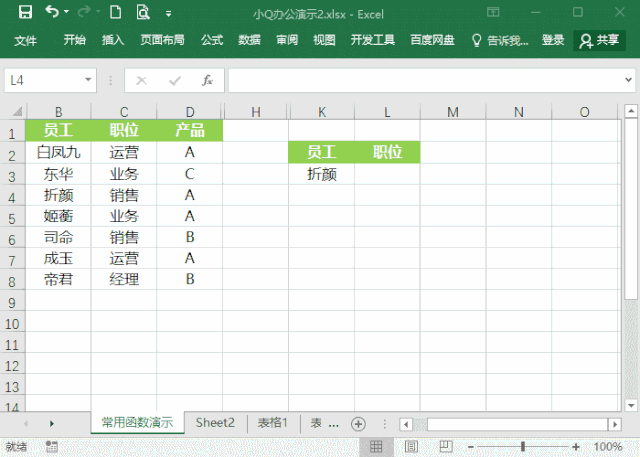The height and width of the screenshot is (457, 640).
Task: Select cell with 经理
Action: (124, 279)
